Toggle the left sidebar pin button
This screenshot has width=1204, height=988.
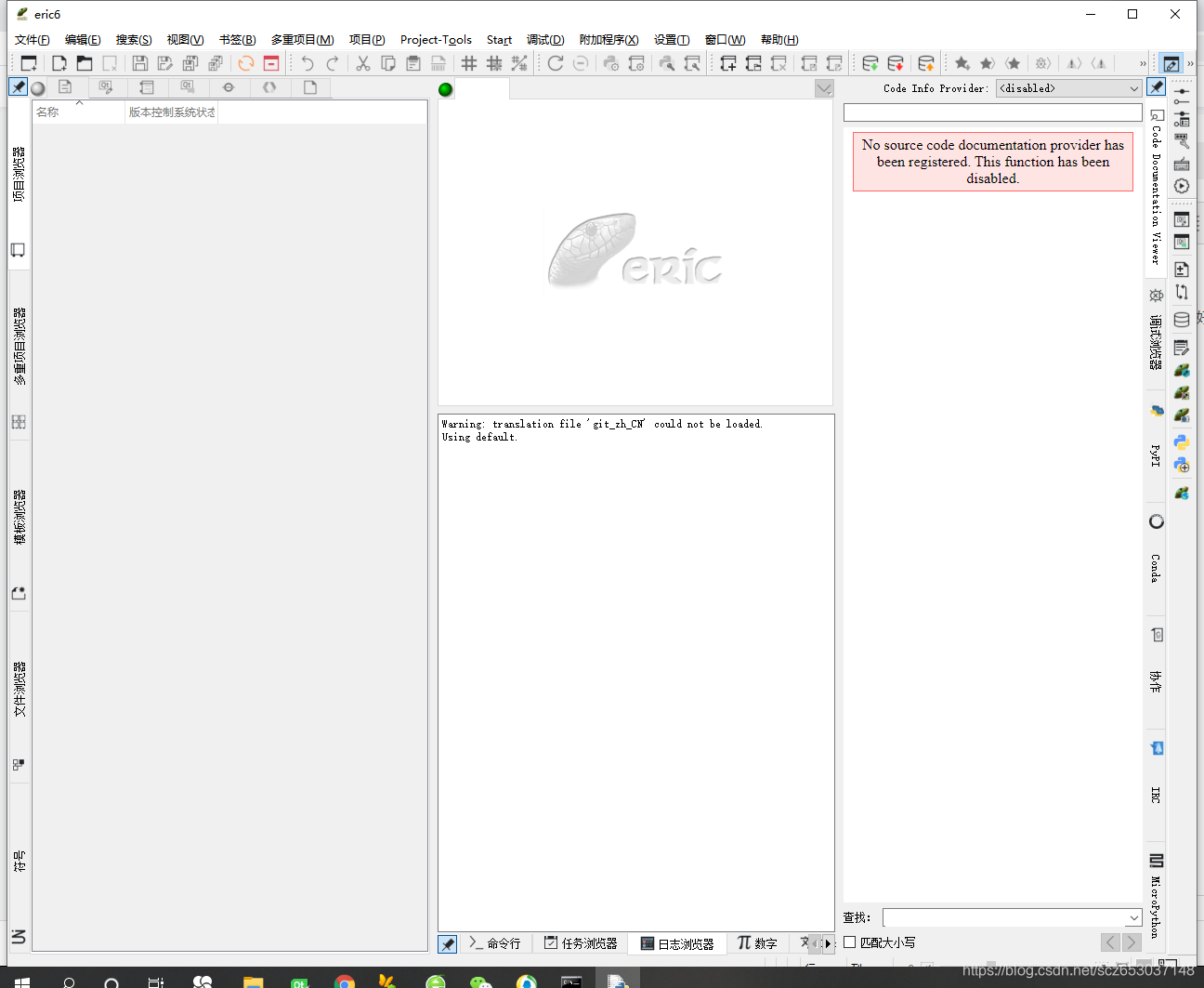(x=18, y=87)
